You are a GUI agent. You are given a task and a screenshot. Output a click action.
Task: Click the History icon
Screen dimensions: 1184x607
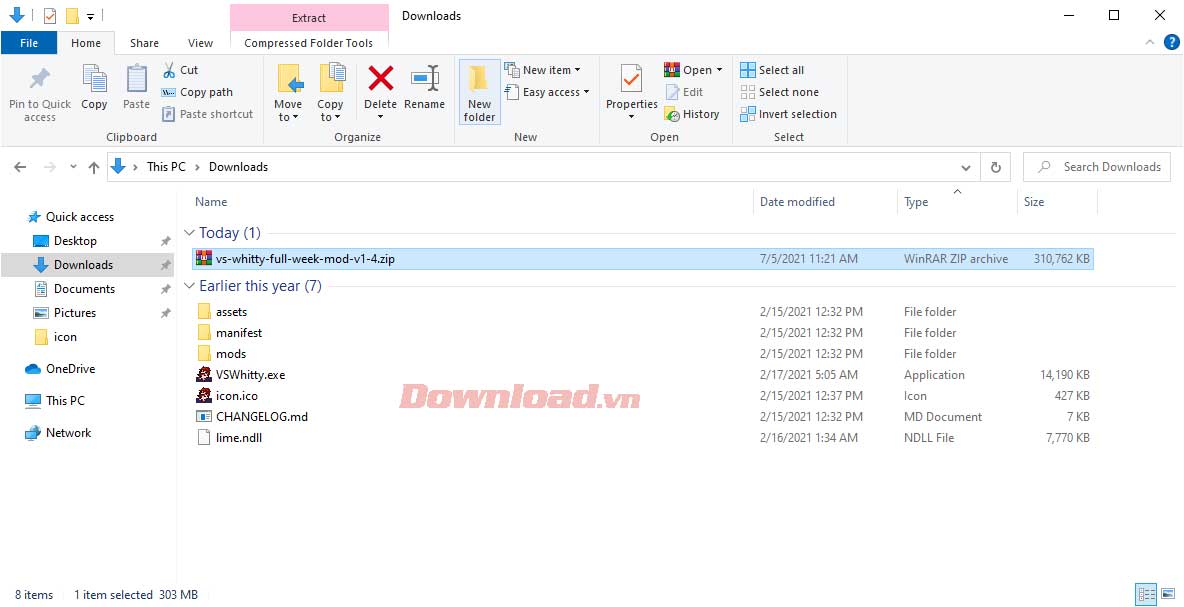point(672,114)
